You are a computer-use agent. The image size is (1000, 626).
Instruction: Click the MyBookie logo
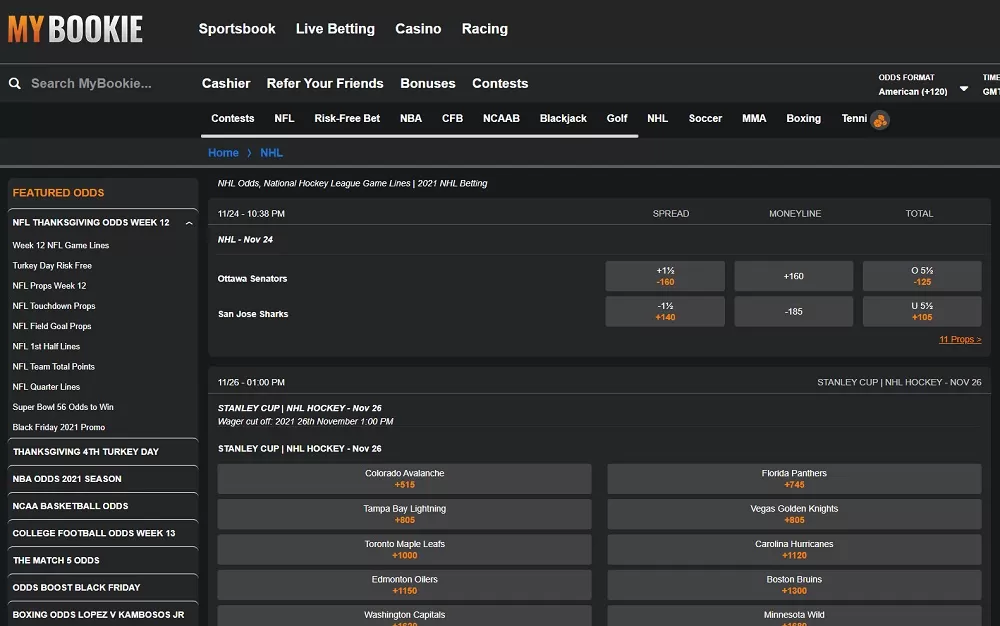tap(75, 29)
